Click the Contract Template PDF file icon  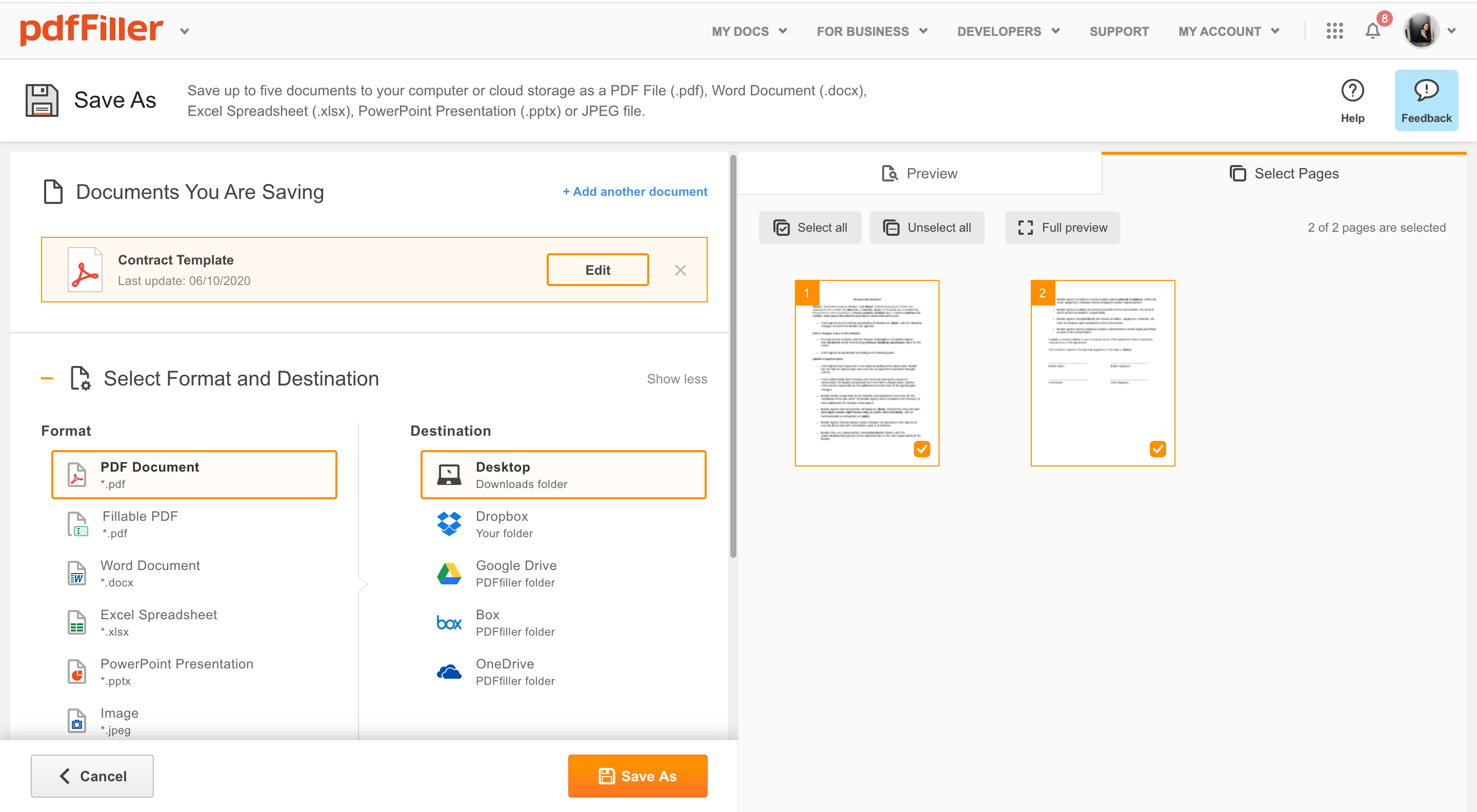[x=85, y=269]
